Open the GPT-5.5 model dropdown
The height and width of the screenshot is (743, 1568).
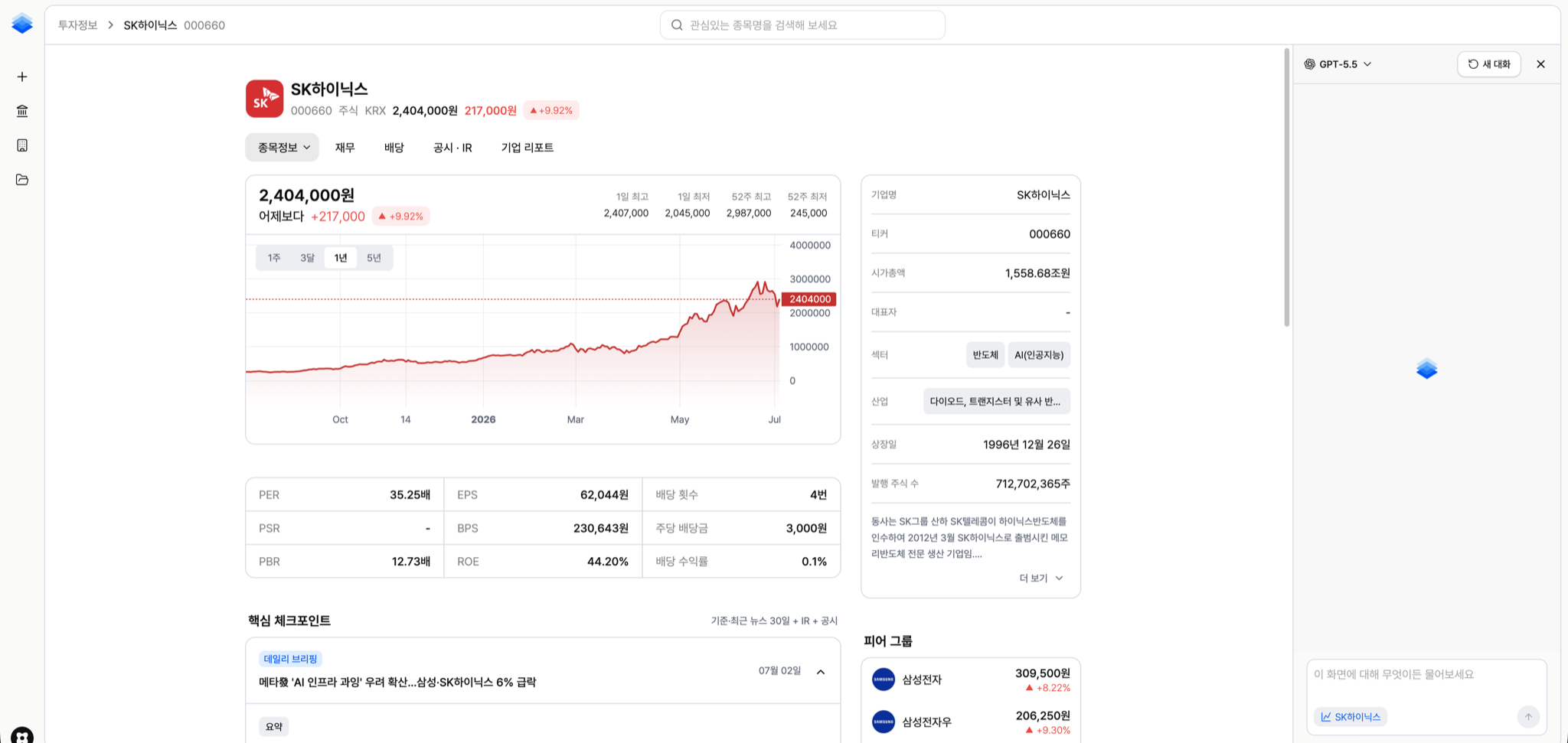pos(1338,64)
